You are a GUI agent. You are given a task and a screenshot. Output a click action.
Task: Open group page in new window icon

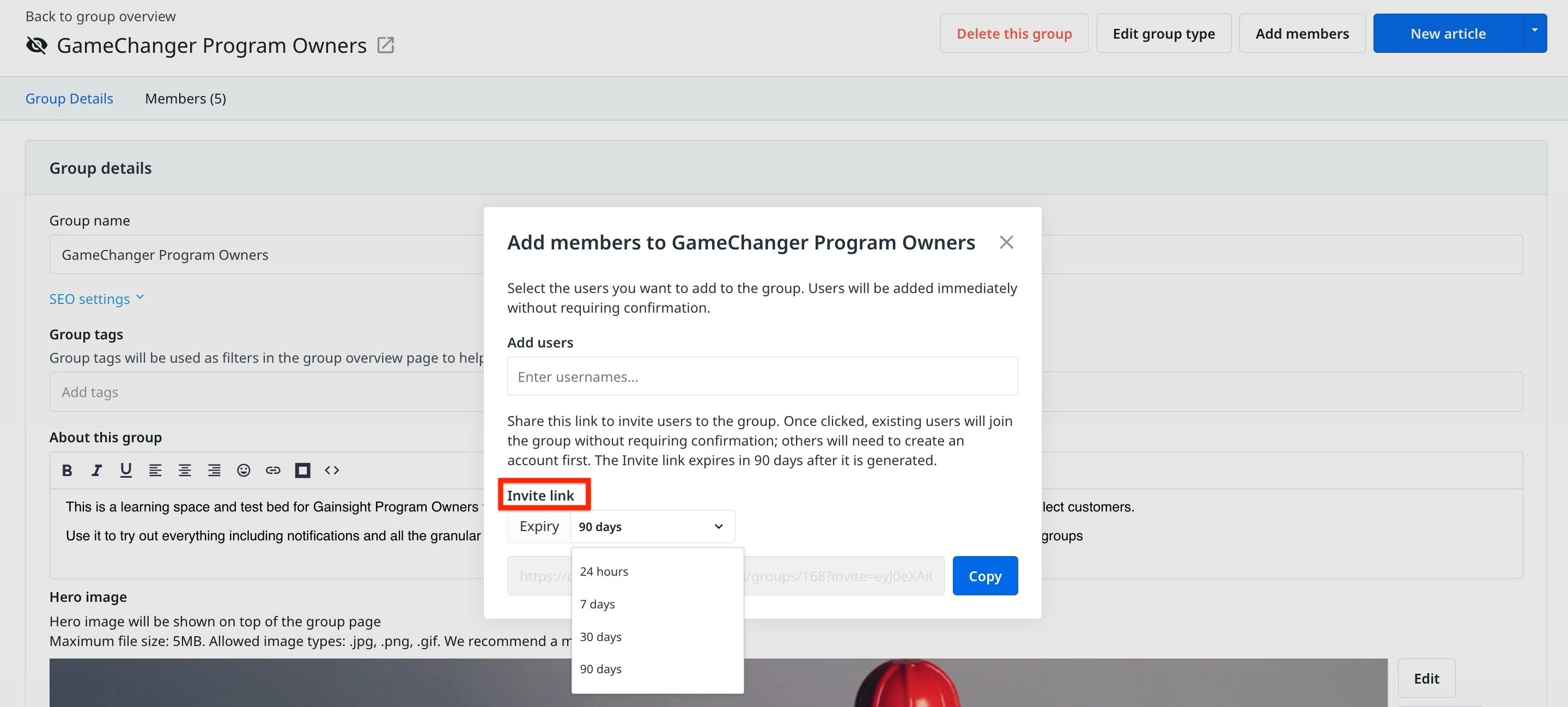(386, 45)
